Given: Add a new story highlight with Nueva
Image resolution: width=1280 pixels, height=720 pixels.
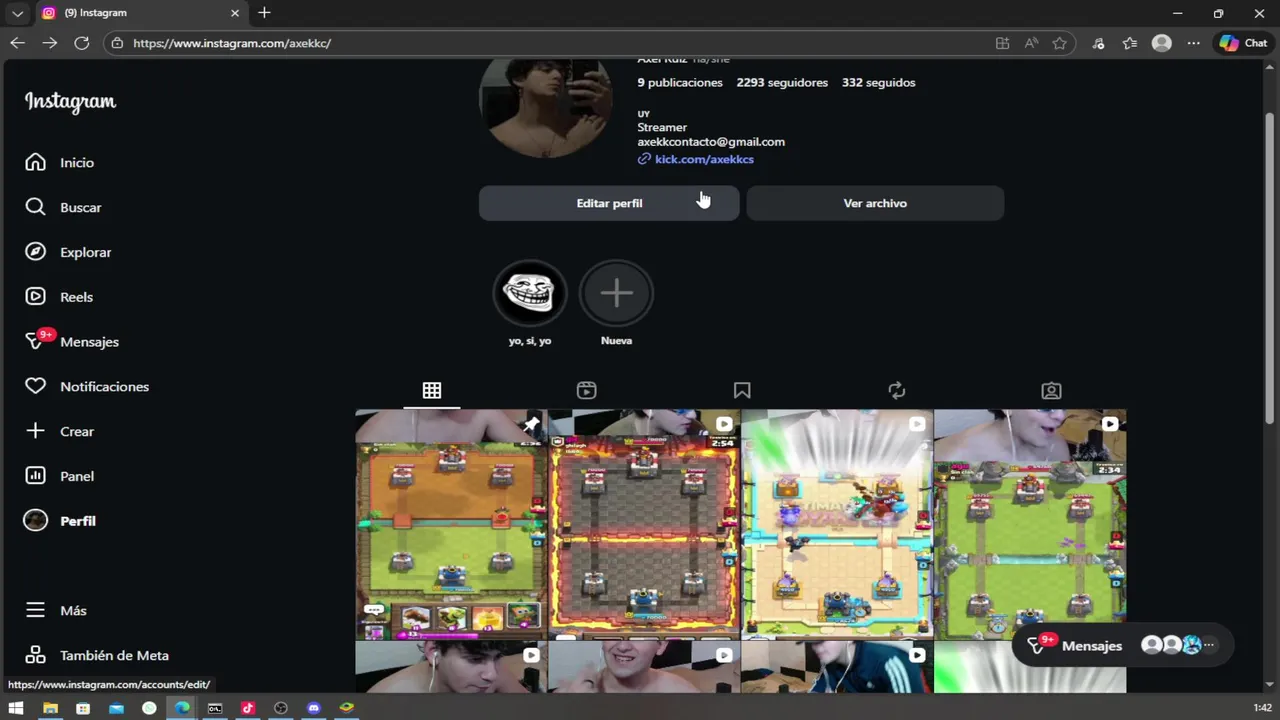Looking at the screenshot, I should click(616, 303).
